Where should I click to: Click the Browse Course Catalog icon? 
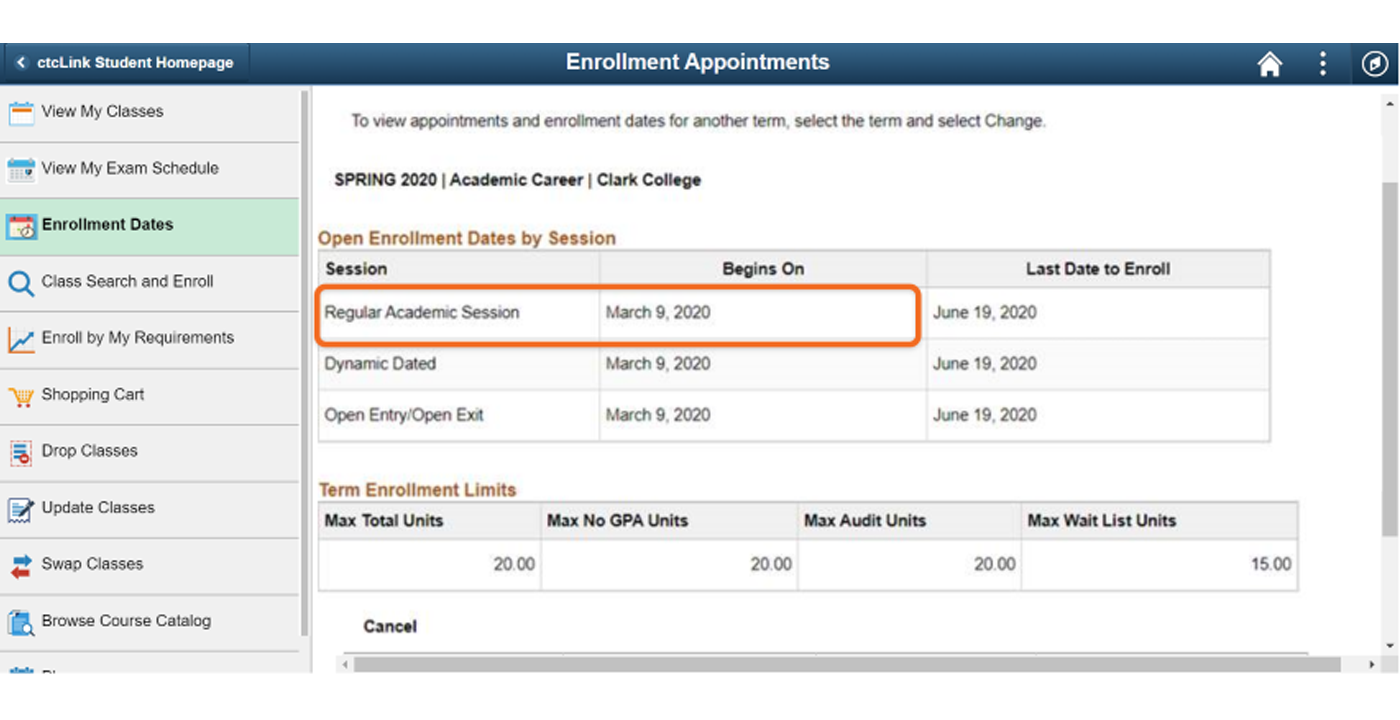pyautogui.click(x=21, y=623)
